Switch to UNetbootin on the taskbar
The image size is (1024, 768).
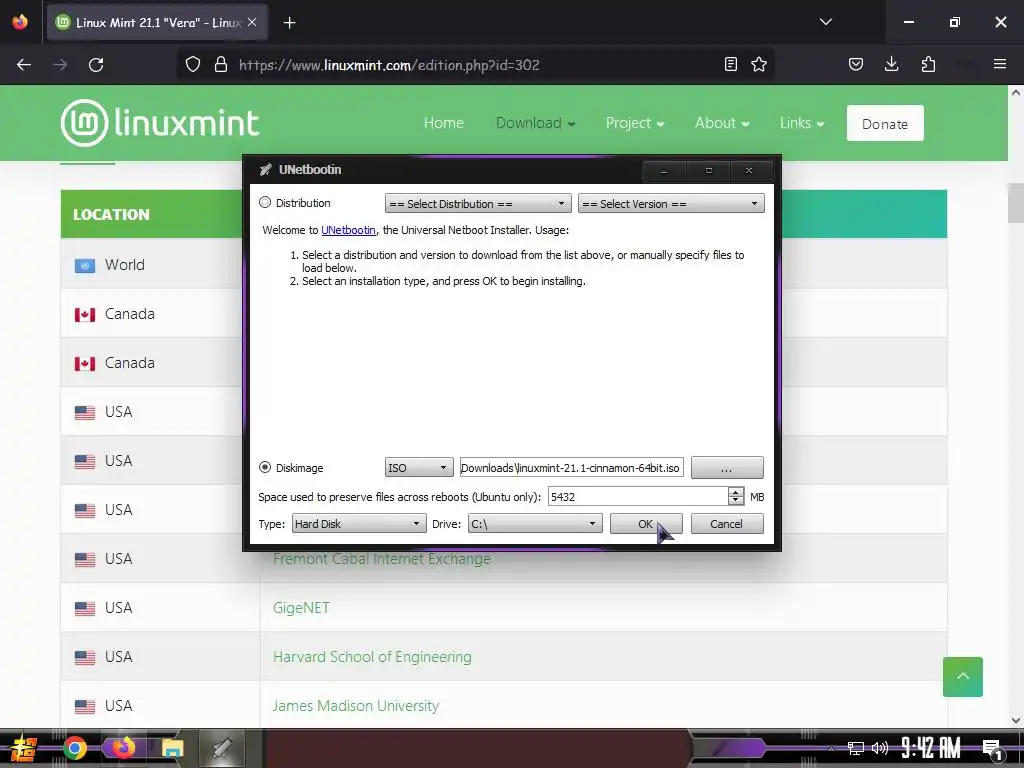click(221, 748)
